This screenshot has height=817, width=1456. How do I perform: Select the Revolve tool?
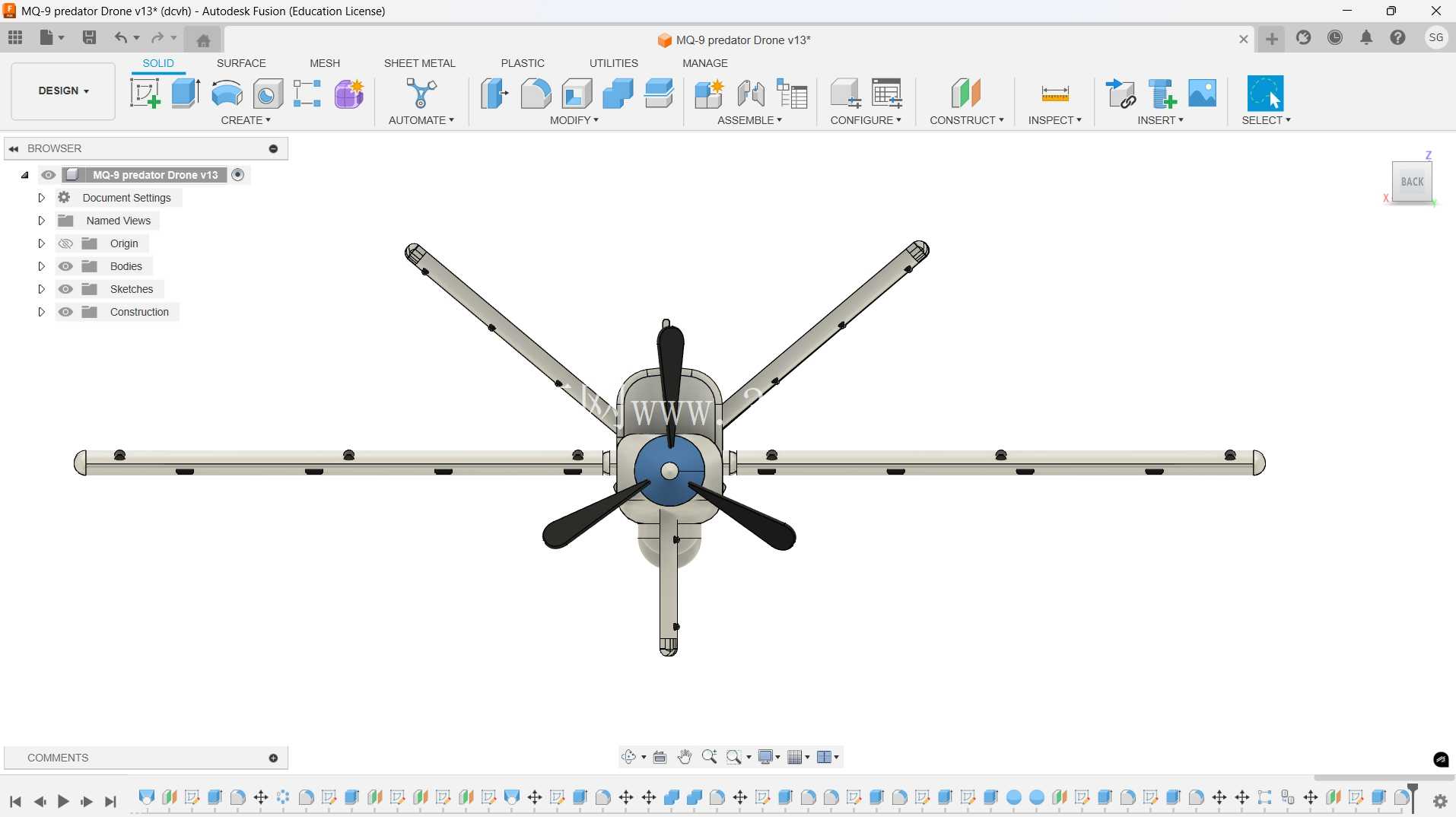(227, 94)
